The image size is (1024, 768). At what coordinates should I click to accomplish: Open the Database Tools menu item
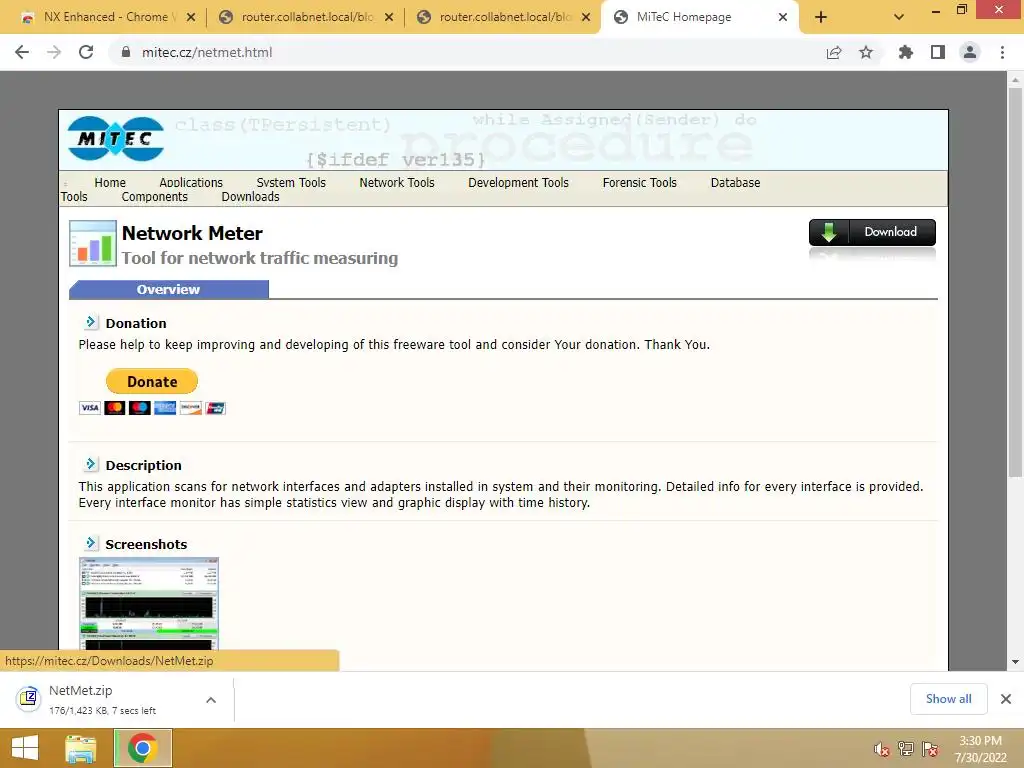pyautogui.click(x=735, y=183)
